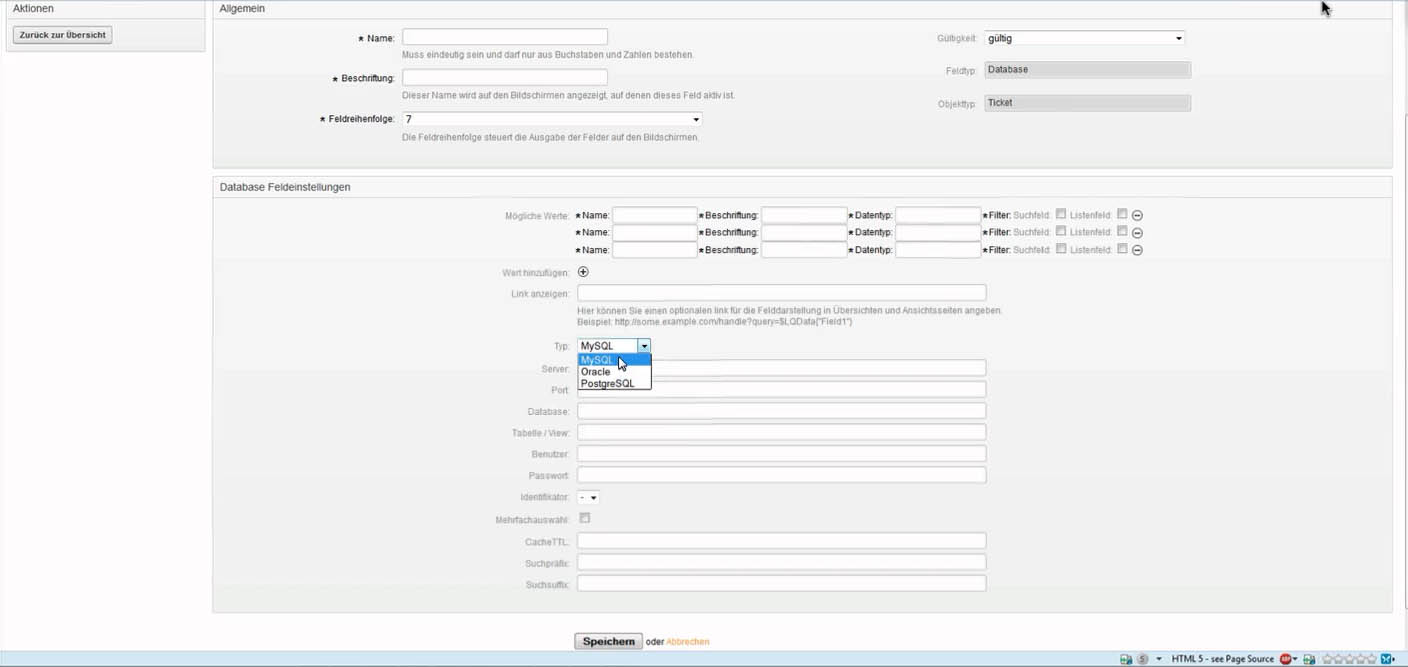Viewport: 1408px width, 667px height.
Task: Focus Beschriftung field in third values row
Action: 804,250
